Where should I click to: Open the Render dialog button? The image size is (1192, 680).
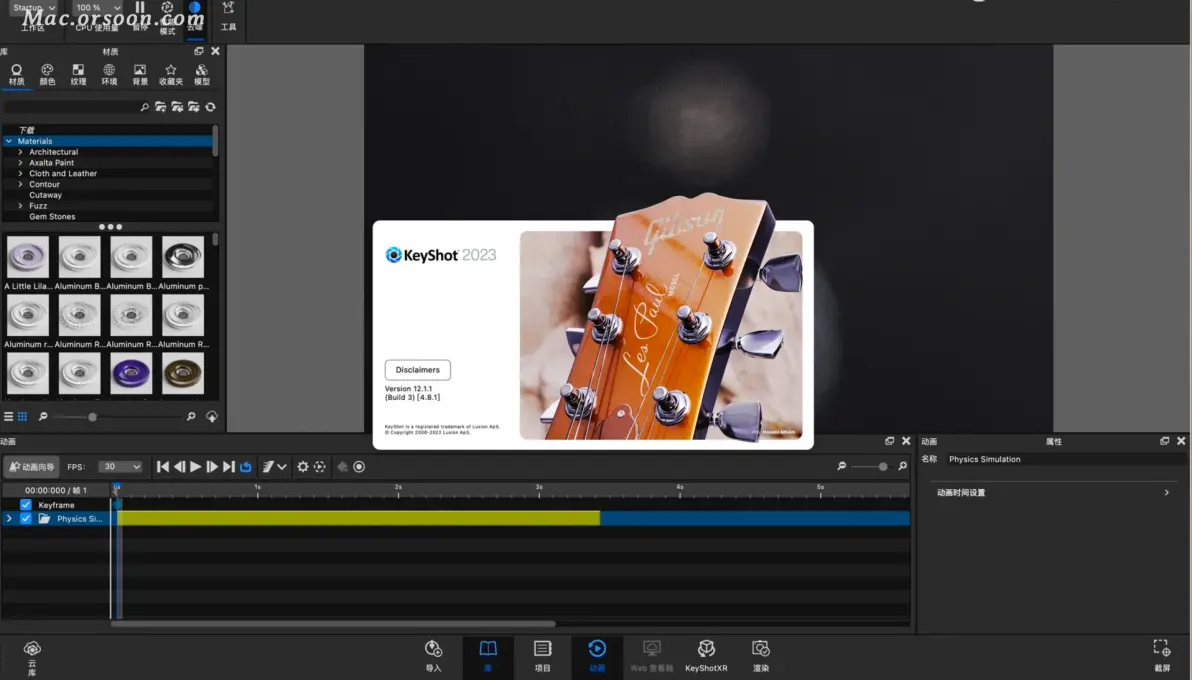[x=761, y=656]
